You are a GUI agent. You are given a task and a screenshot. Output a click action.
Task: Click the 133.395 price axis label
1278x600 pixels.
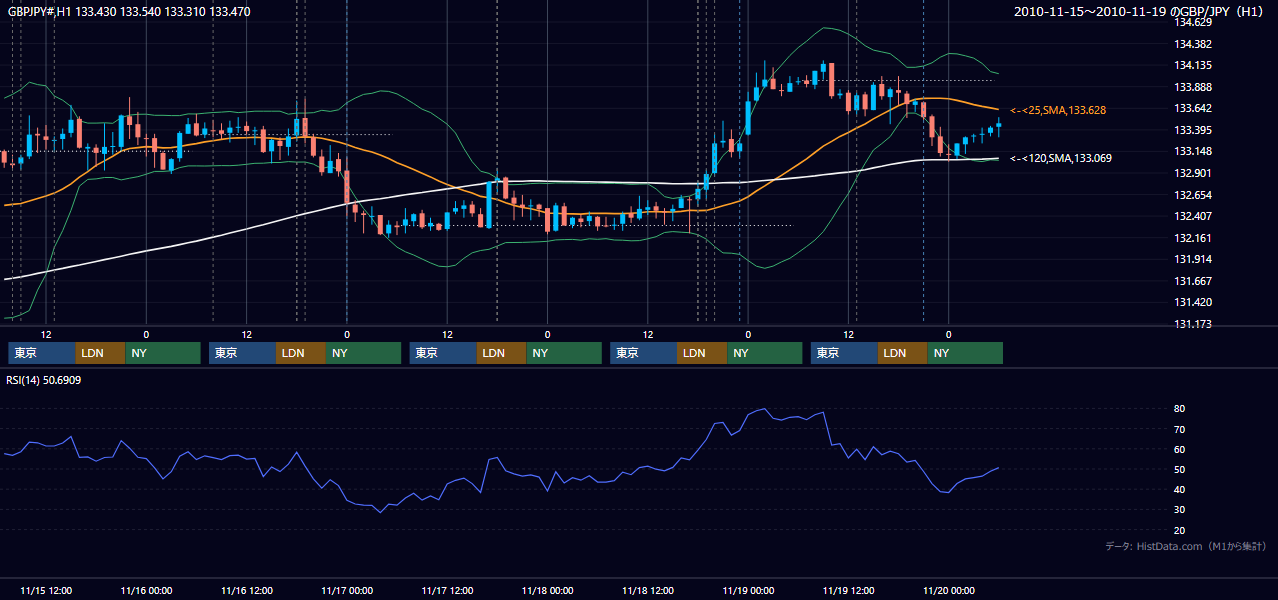pos(1193,130)
